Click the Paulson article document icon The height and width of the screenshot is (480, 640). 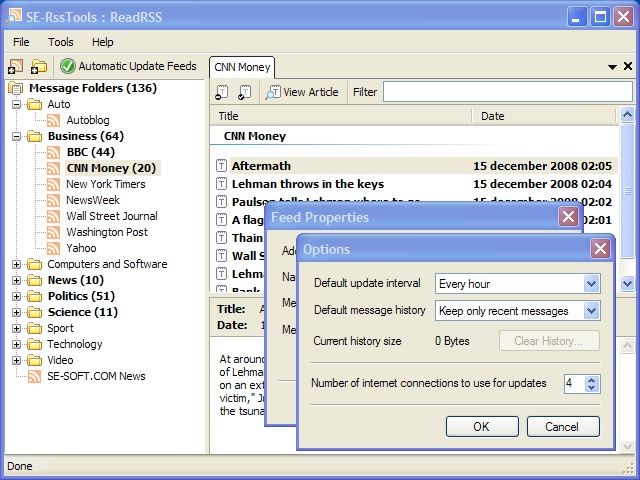[221, 202]
